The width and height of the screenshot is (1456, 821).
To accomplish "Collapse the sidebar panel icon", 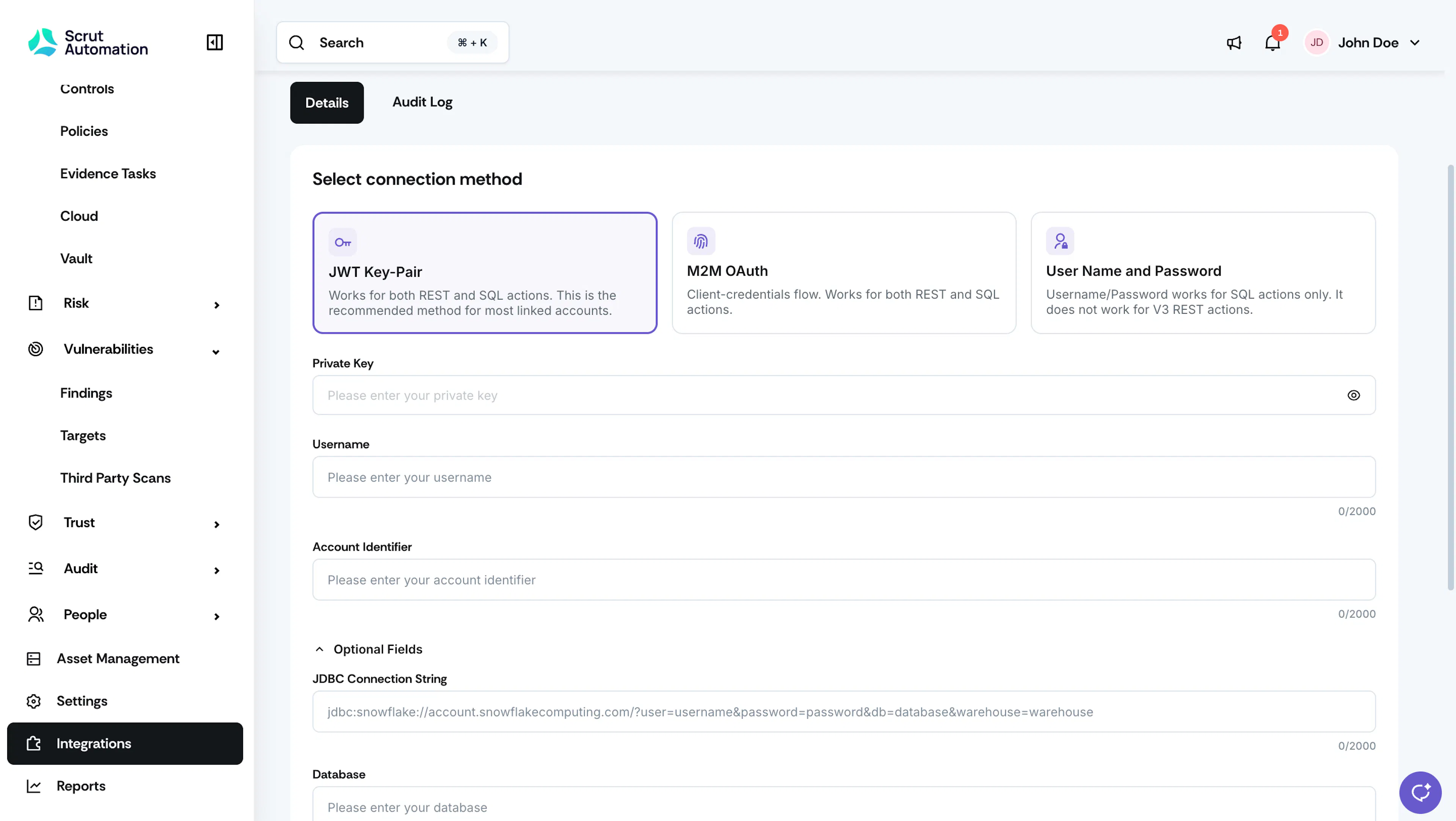I will [214, 42].
